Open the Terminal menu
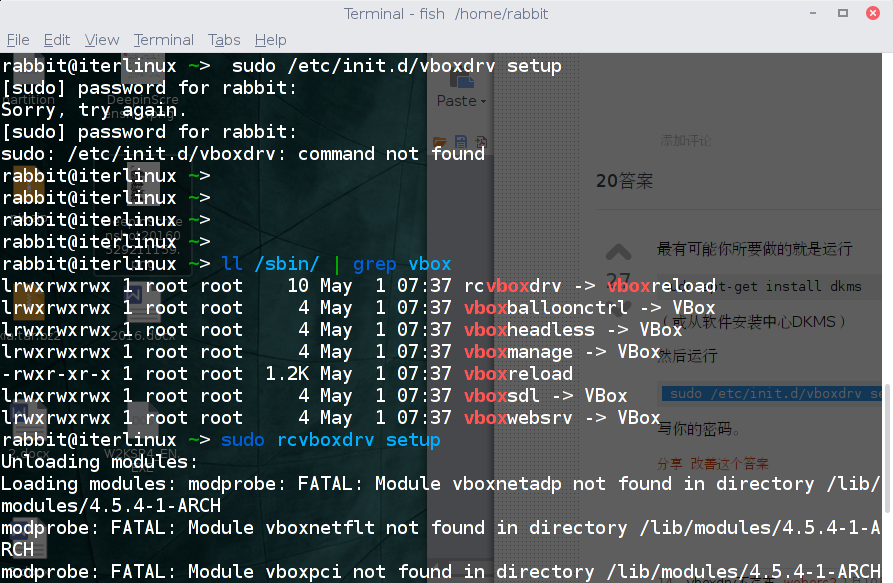The width and height of the screenshot is (893, 583). 164,40
